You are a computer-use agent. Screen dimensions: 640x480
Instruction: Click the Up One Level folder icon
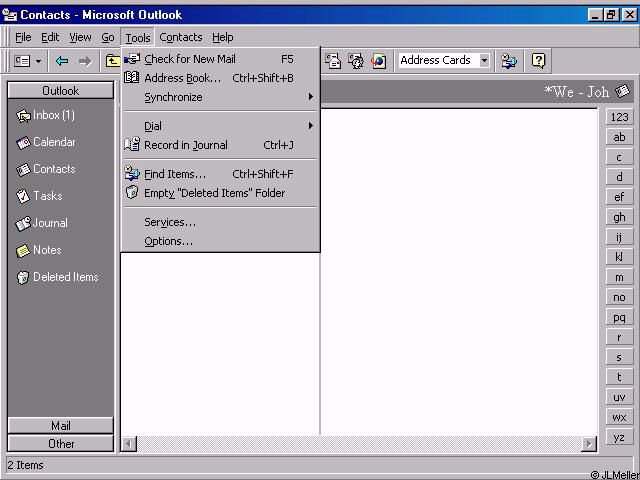coord(112,61)
